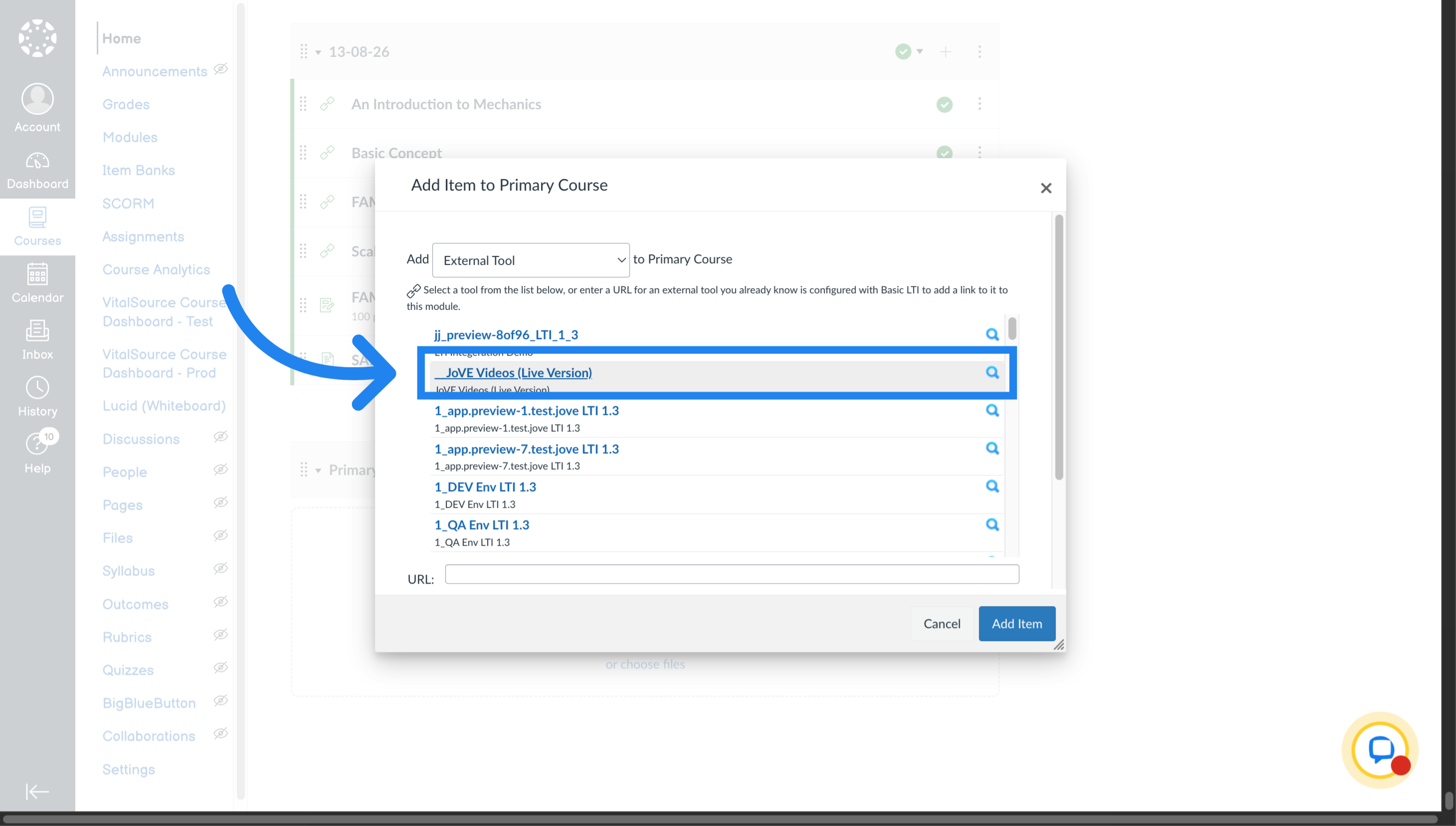Screen dimensions: 1456x826
Task: Click link icon beside An Introduction to Mechanics
Action: (x=327, y=104)
